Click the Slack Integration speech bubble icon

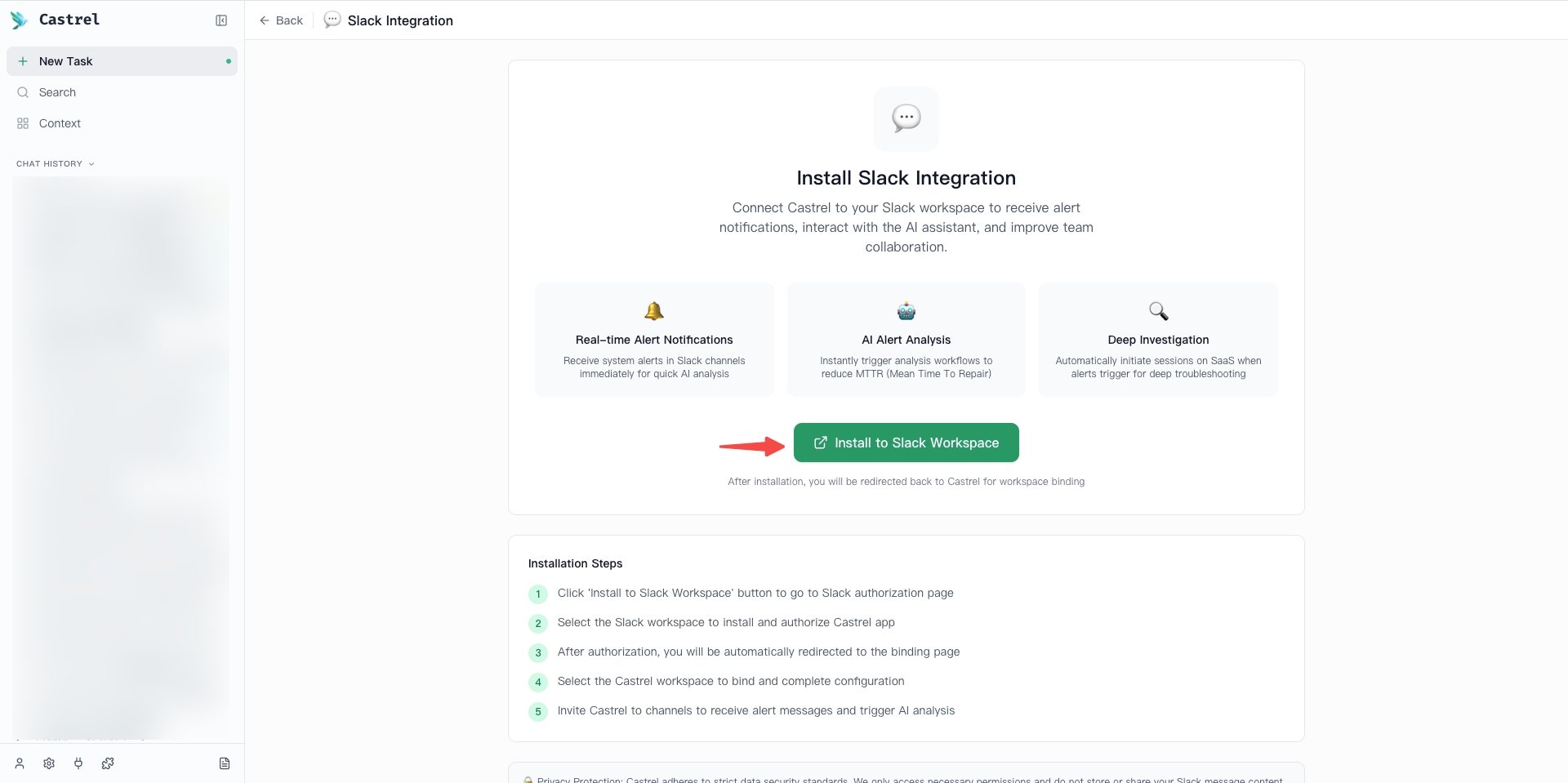click(332, 20)
